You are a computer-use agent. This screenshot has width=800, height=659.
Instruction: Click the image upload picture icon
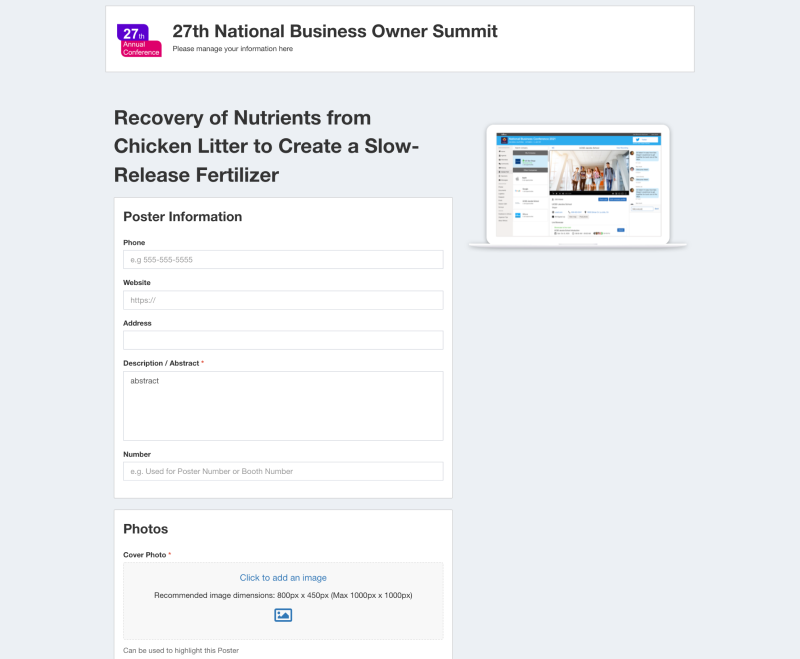point(283,615)
